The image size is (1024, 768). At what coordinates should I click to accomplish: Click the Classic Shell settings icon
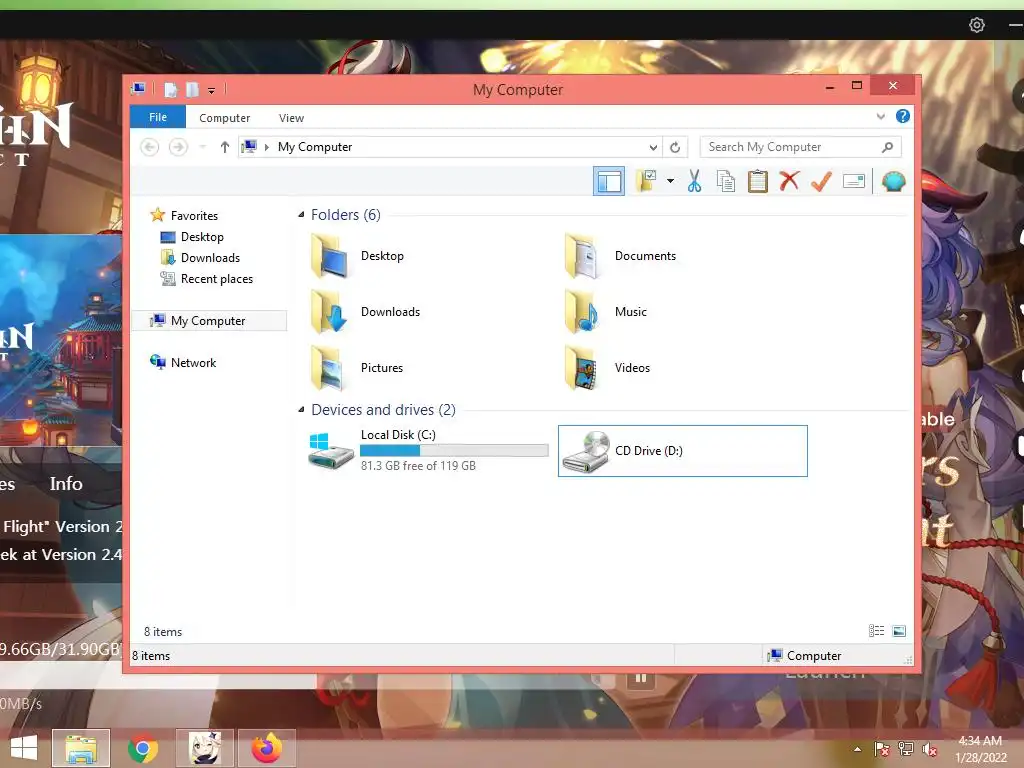pos(893,181)
